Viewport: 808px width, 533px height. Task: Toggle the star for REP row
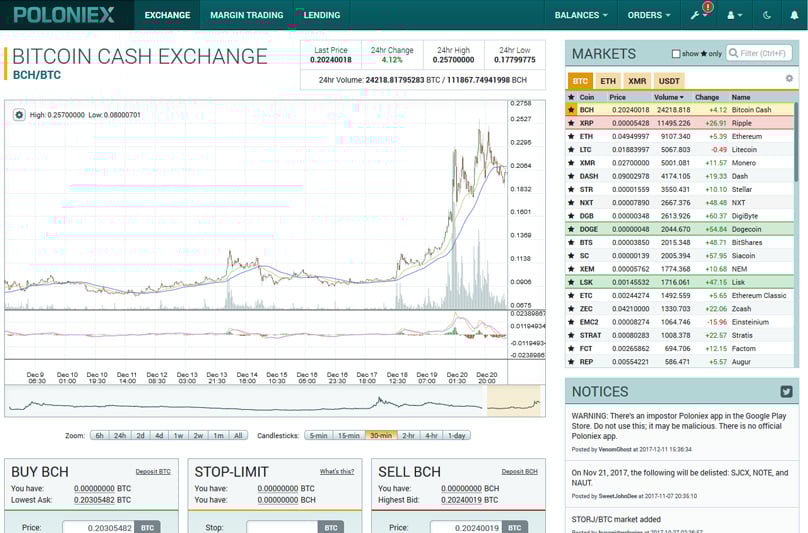[571, 362]
